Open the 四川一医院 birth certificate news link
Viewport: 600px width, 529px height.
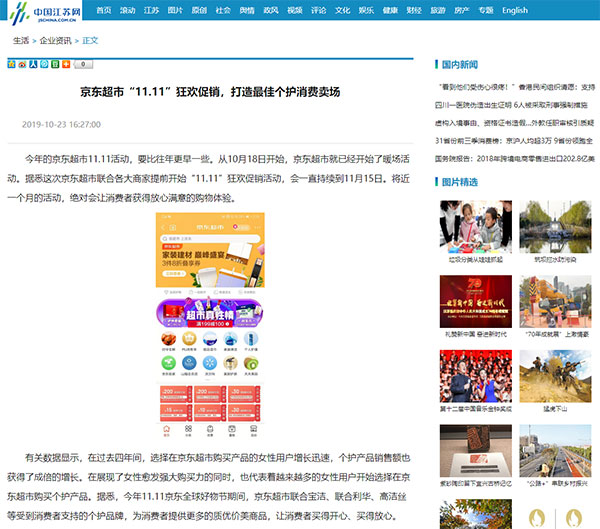click(x=511, y=105)
